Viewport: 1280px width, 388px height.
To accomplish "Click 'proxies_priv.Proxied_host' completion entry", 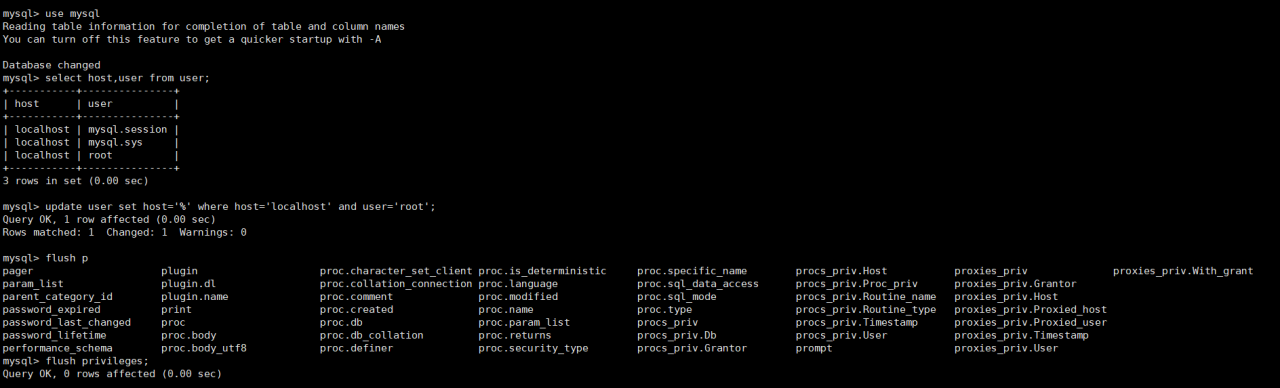I will tap(1030, 310).
